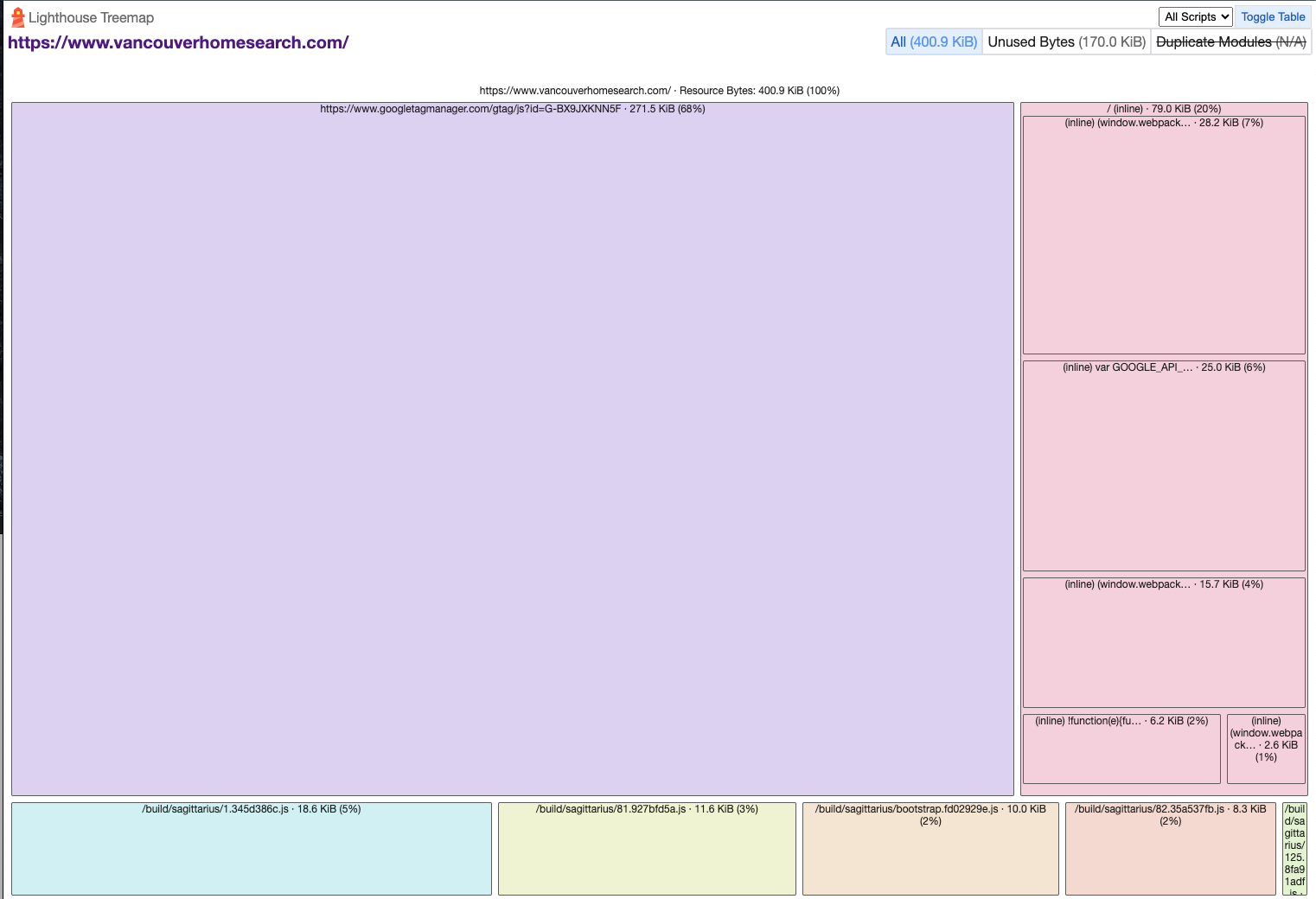Open the vancouverhomesearch.com URL link
1316x899 pixels.
coord(178,42)
